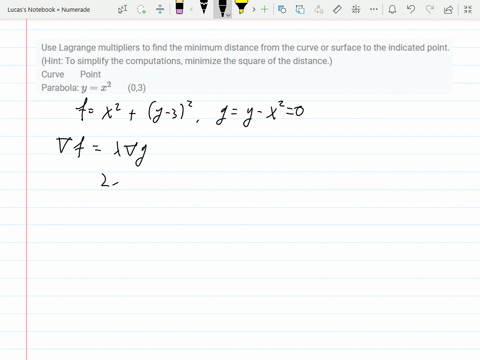
Task: Select the yellow highlighter
Action: click(x=241, y=7)
